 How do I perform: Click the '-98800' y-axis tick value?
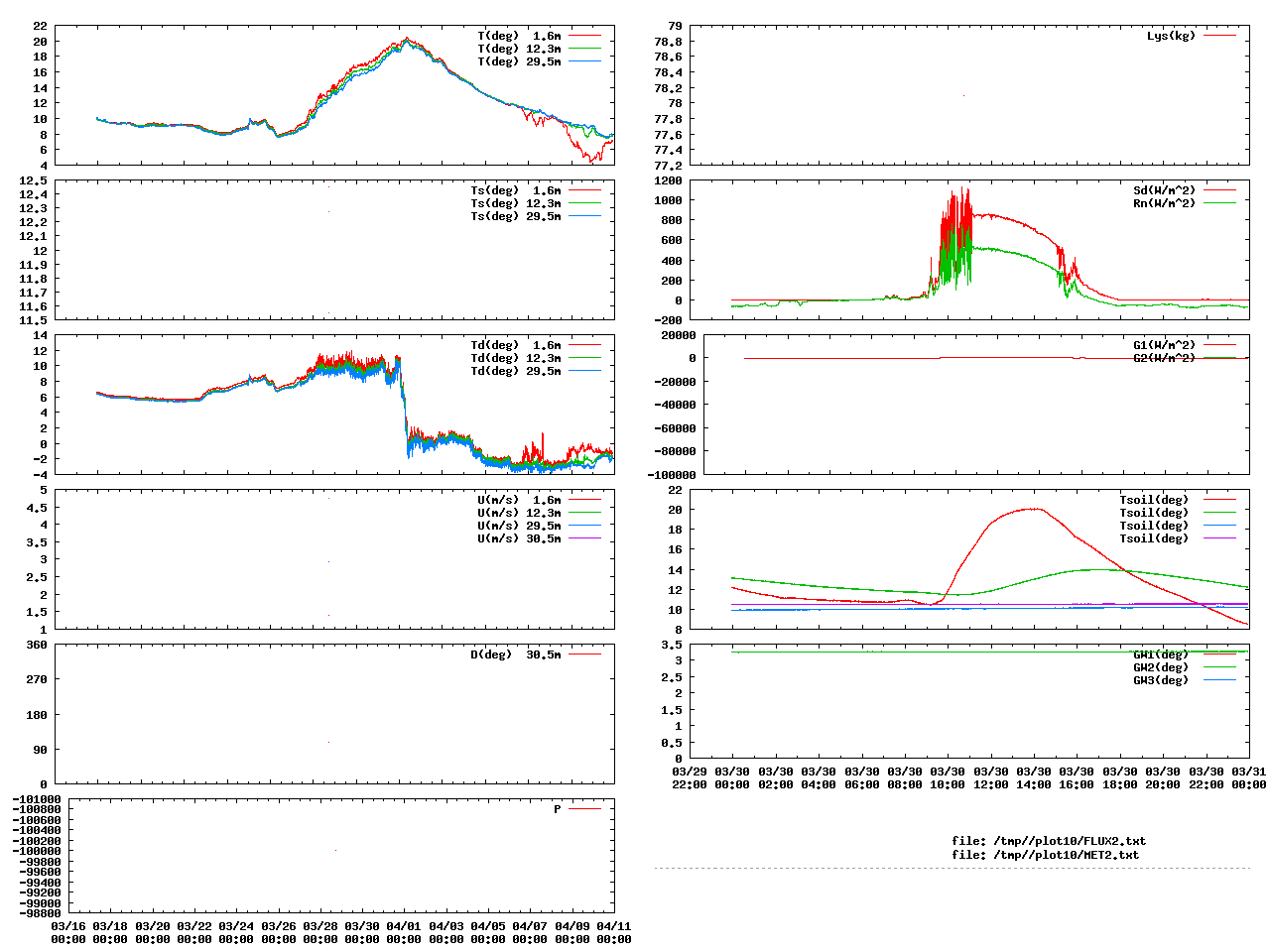pos(40,913)
